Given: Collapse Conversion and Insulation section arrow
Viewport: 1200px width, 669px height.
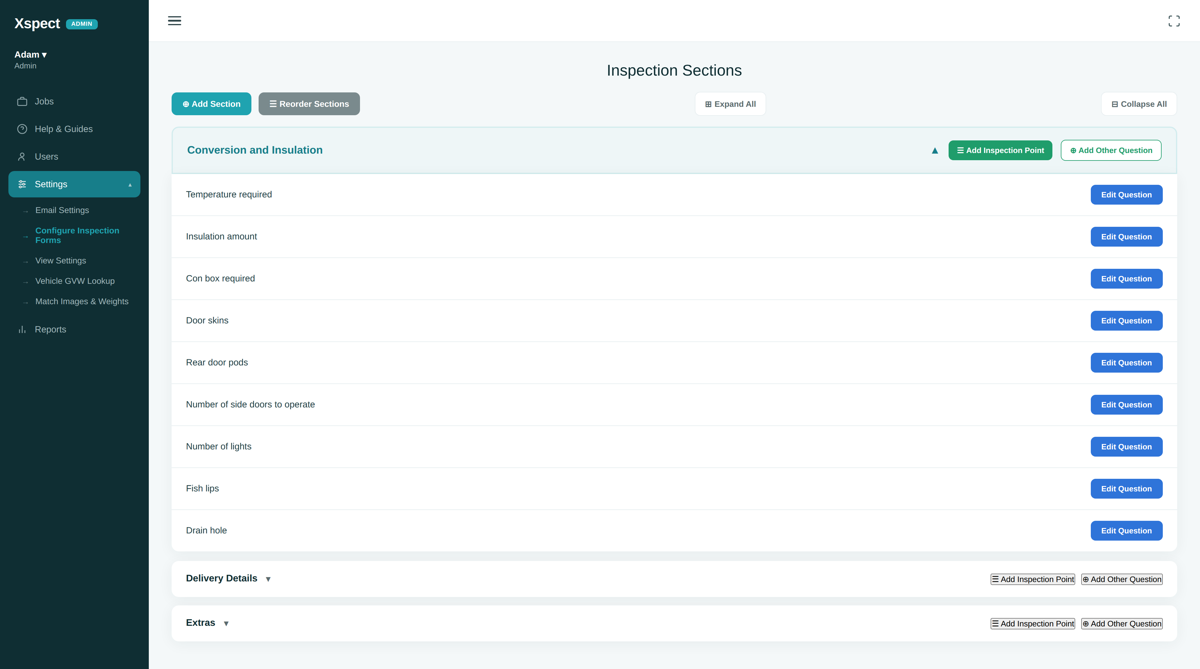Looking at the screenshot, I should (x=935, y=150).
